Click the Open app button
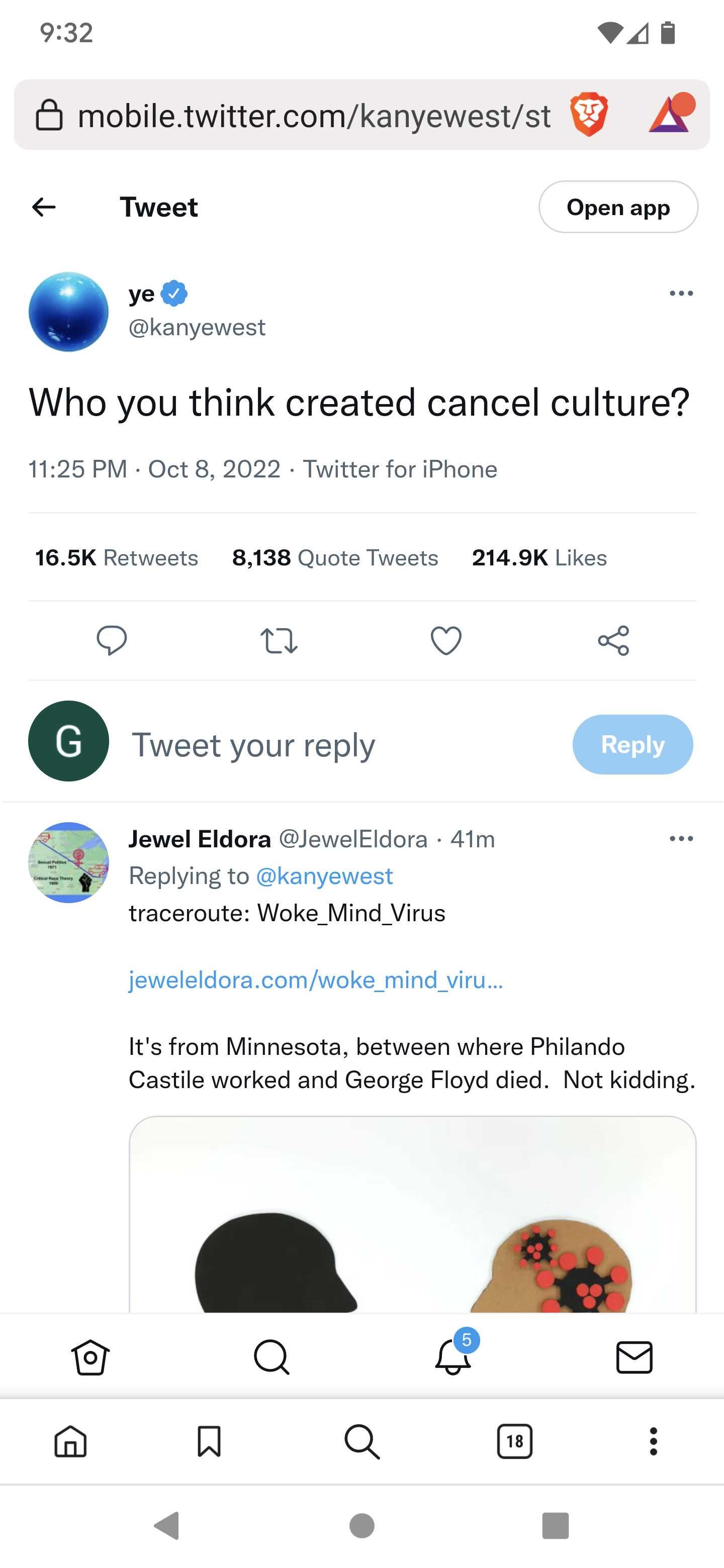This screenshot has width=724, height=1568. pos(618,207)
